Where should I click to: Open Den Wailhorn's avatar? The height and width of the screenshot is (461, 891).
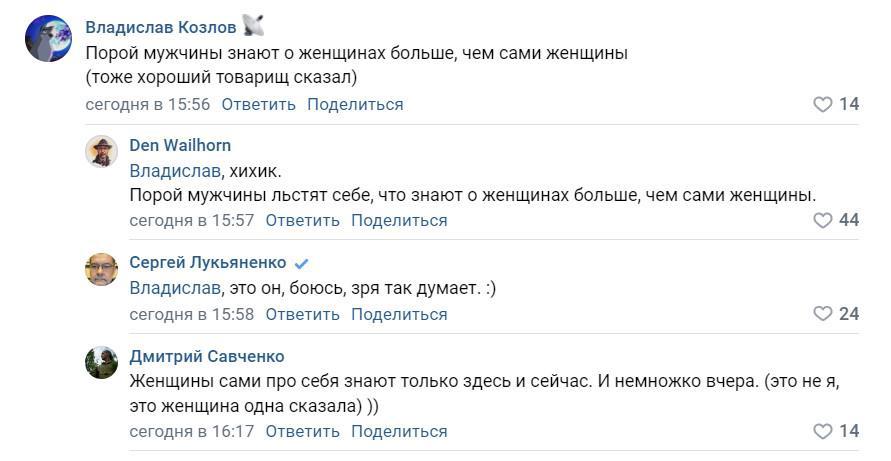[102, 152]
